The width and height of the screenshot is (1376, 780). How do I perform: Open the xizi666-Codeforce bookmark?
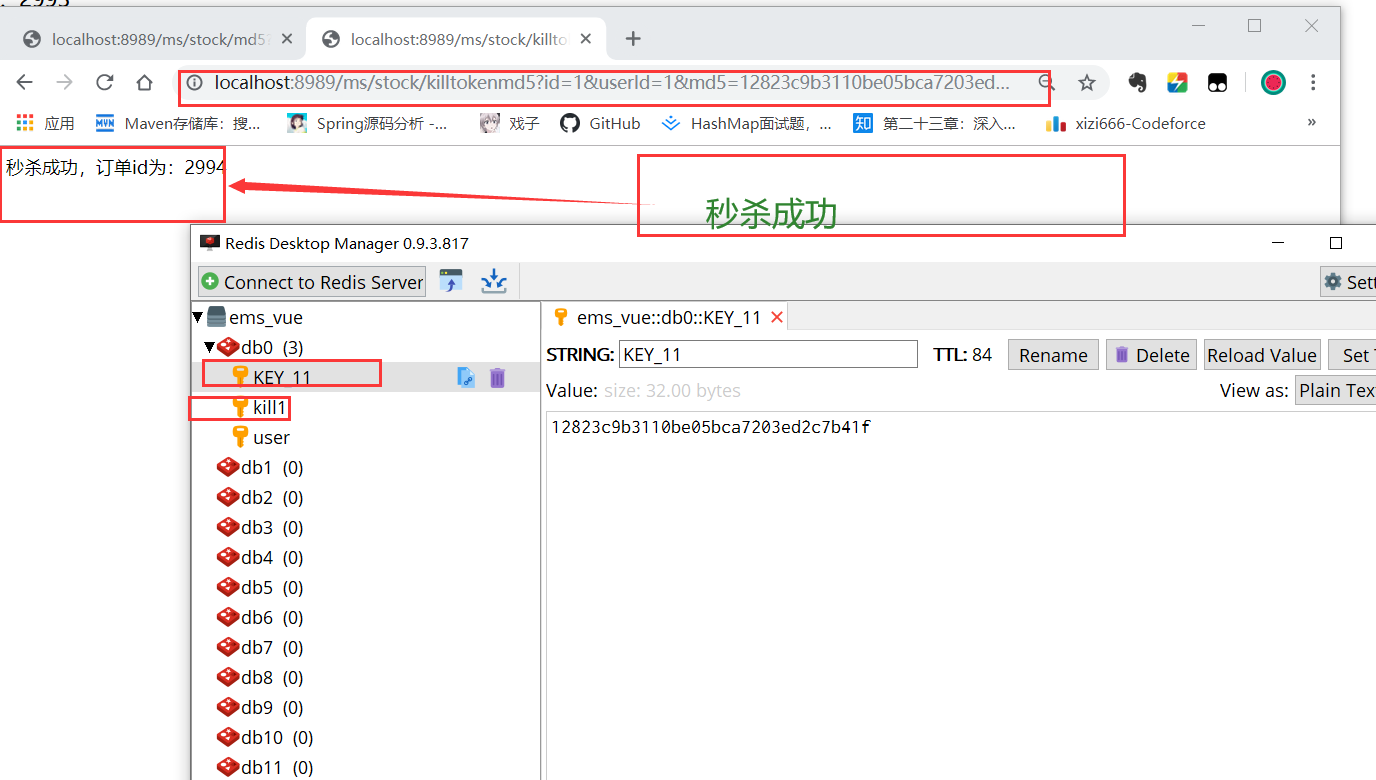(x=1126, y=123)
